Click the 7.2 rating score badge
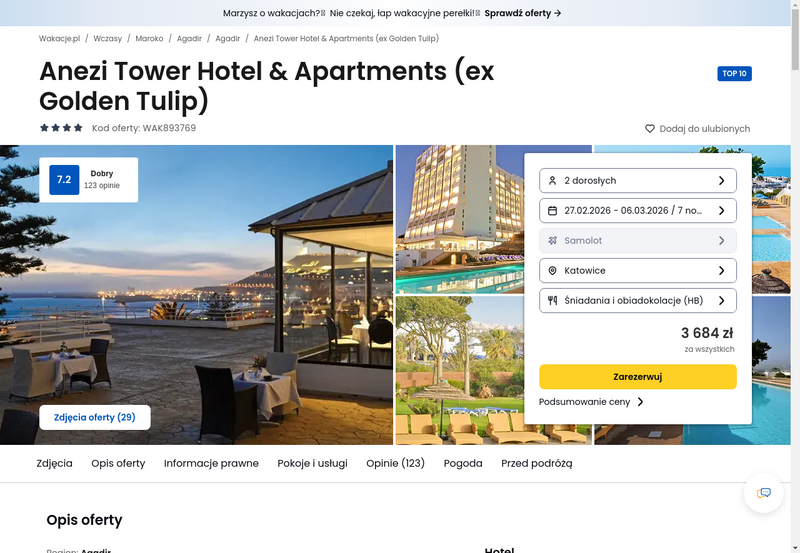The height and width of the screenshot is (553, 800). pos(64,180)
